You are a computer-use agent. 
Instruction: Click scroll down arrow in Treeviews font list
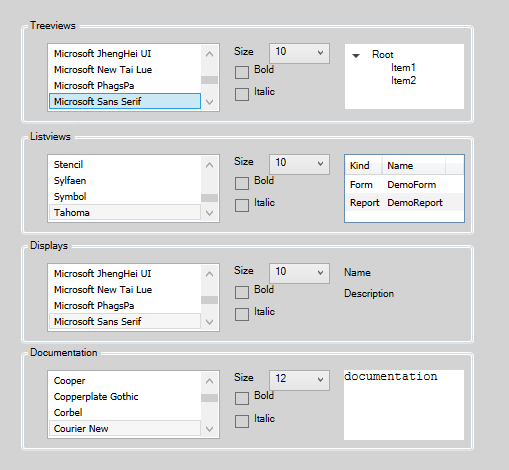[x=209, y=102]
